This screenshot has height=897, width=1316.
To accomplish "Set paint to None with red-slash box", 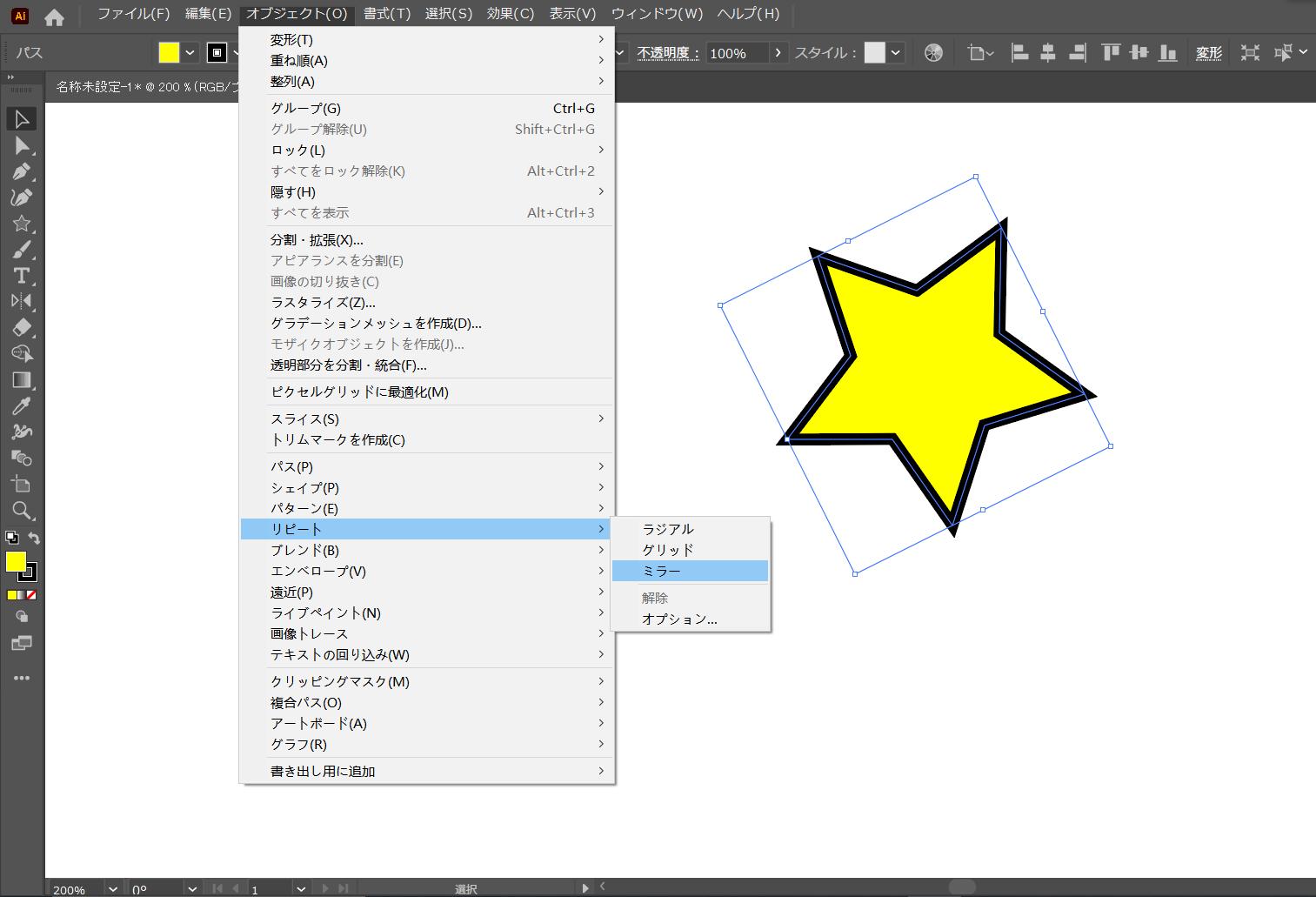I will coord(32,595).
